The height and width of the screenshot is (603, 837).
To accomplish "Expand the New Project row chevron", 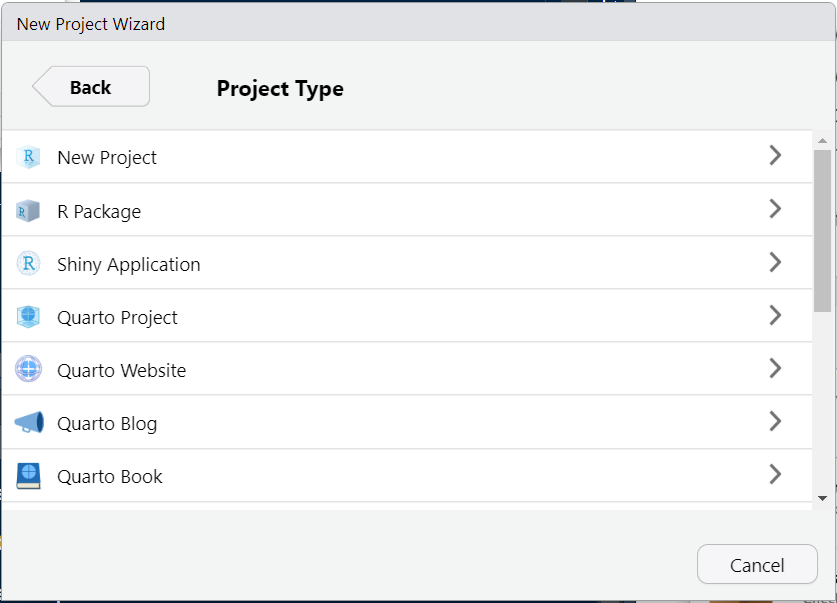I will click(775, 155).
